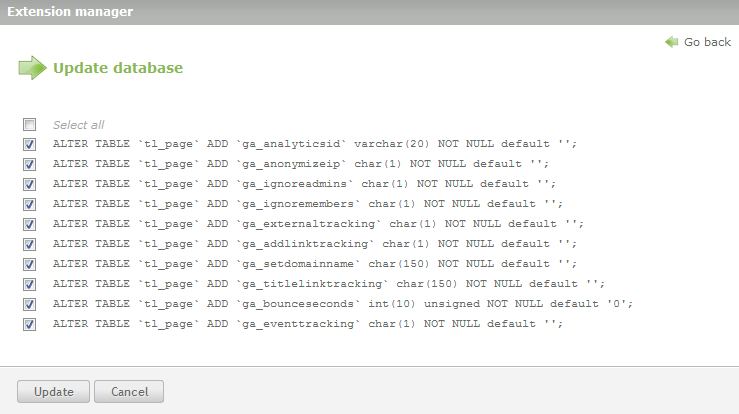Disable the ga_setdomainname statement checkbox

click(30, 264)
